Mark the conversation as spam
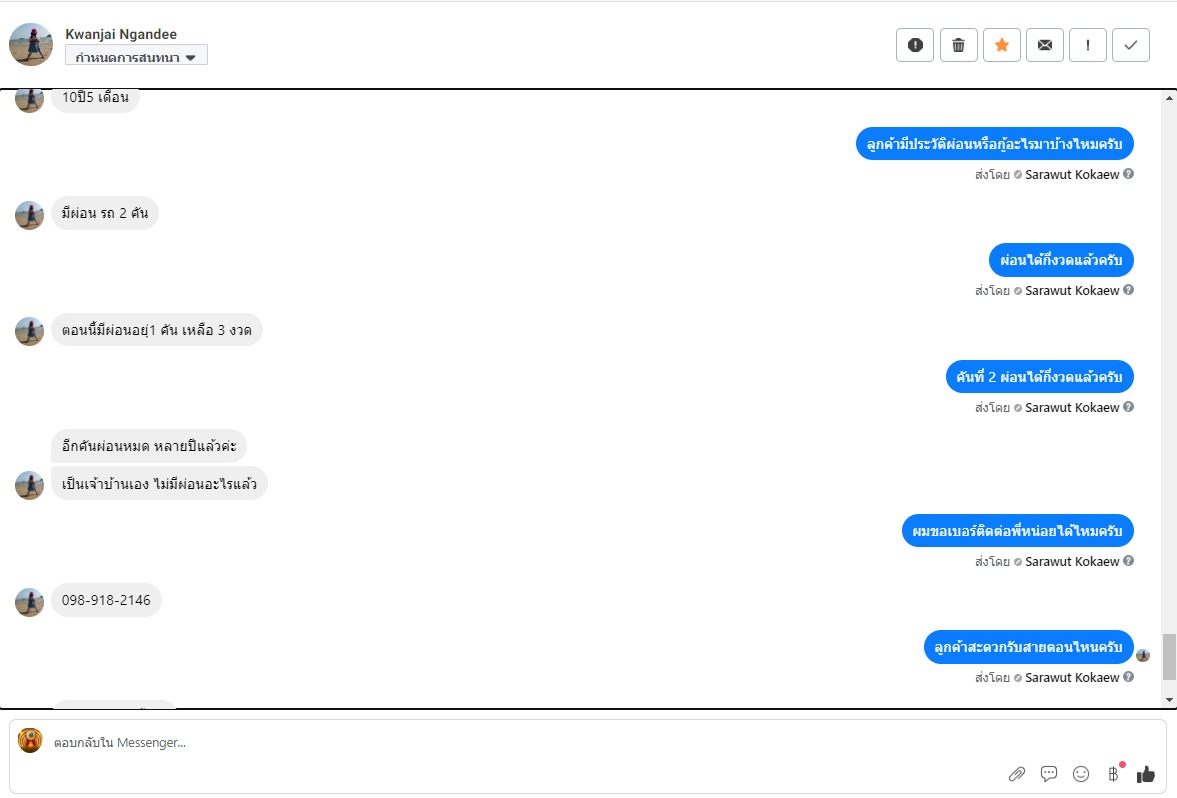1177x798 pixels. (x=914, y=45)
